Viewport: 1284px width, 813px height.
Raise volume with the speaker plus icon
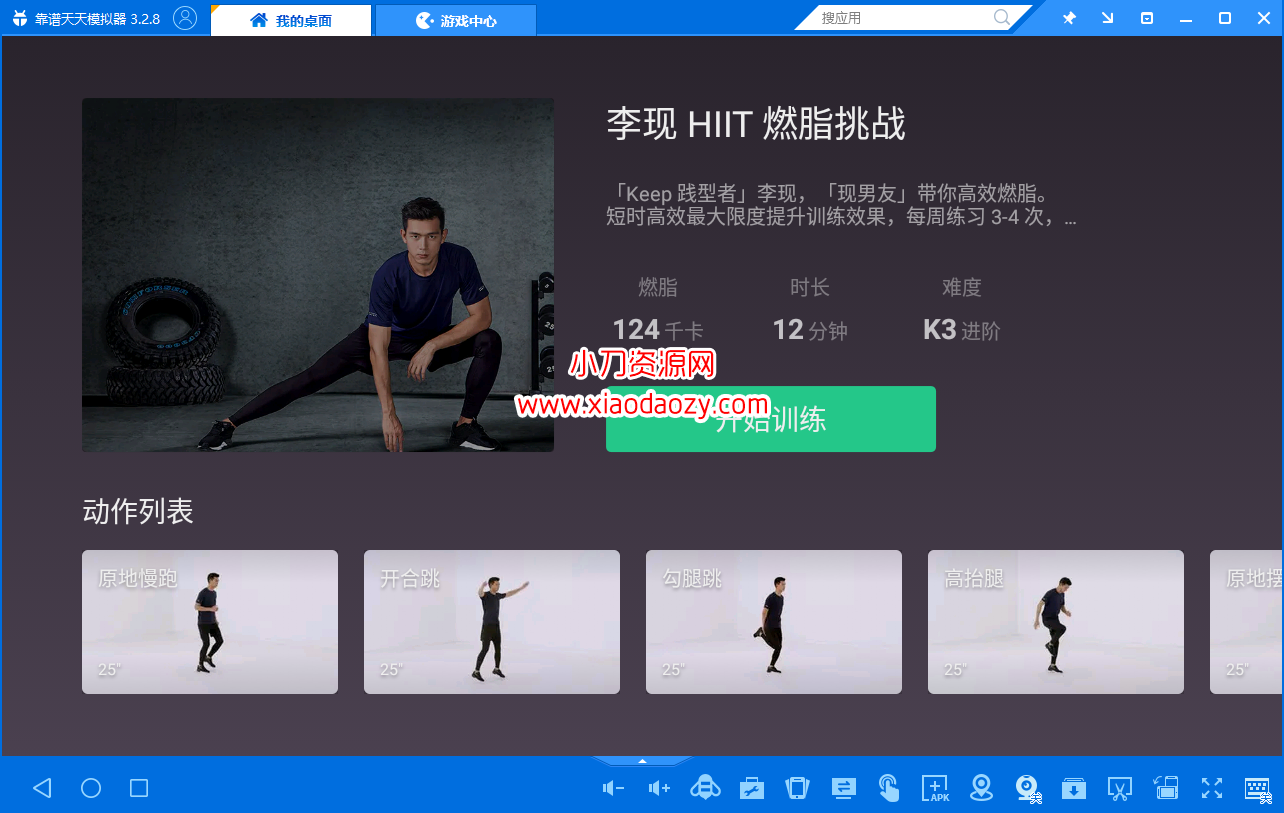(x=659, y=788)
